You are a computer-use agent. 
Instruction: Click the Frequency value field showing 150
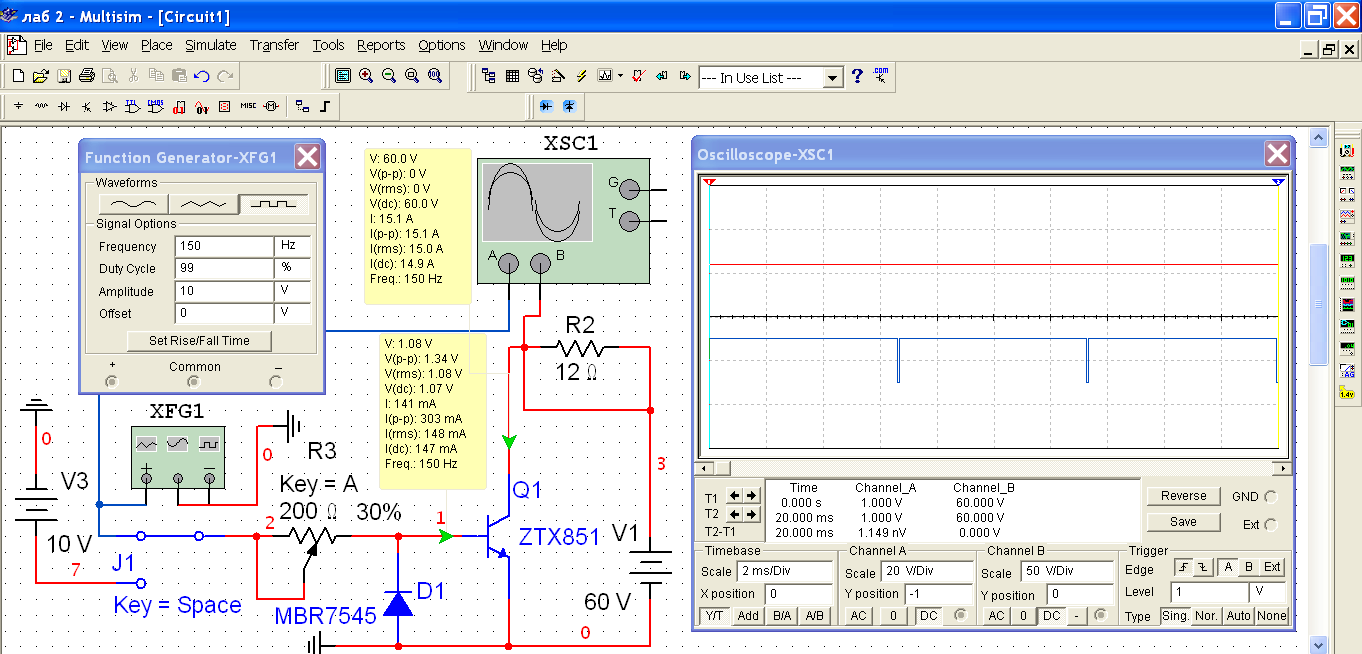(x=224, y=246)
